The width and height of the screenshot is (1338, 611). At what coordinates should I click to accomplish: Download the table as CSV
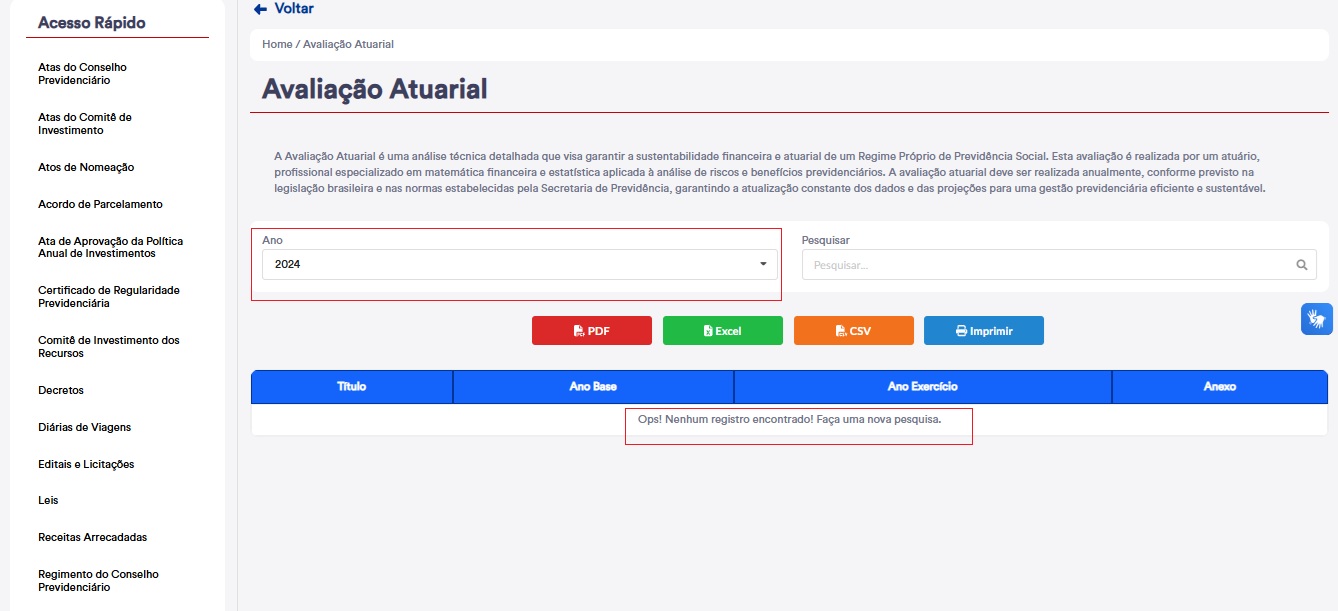[853, 331]
